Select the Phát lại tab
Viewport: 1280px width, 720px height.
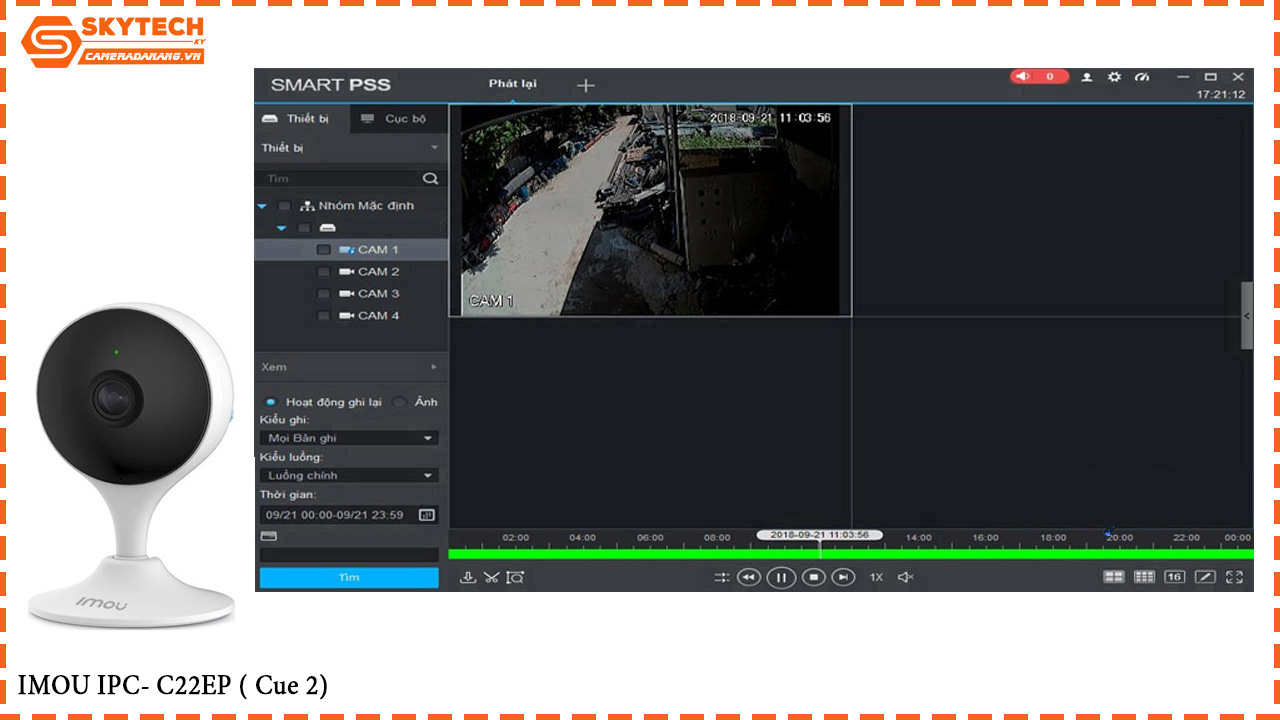pos(511,85)
